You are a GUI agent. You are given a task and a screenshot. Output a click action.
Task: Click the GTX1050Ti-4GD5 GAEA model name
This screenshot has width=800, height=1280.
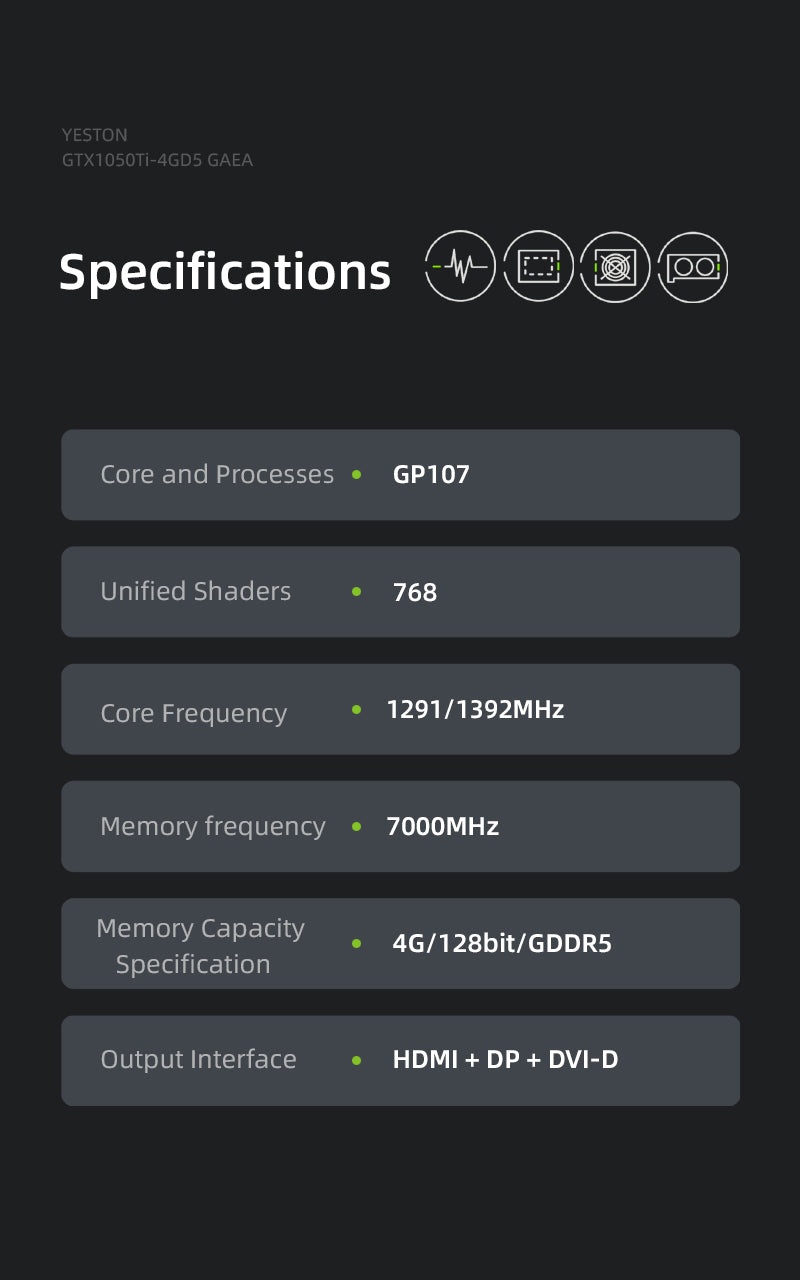pyautogui.click(x=157, y=160)
